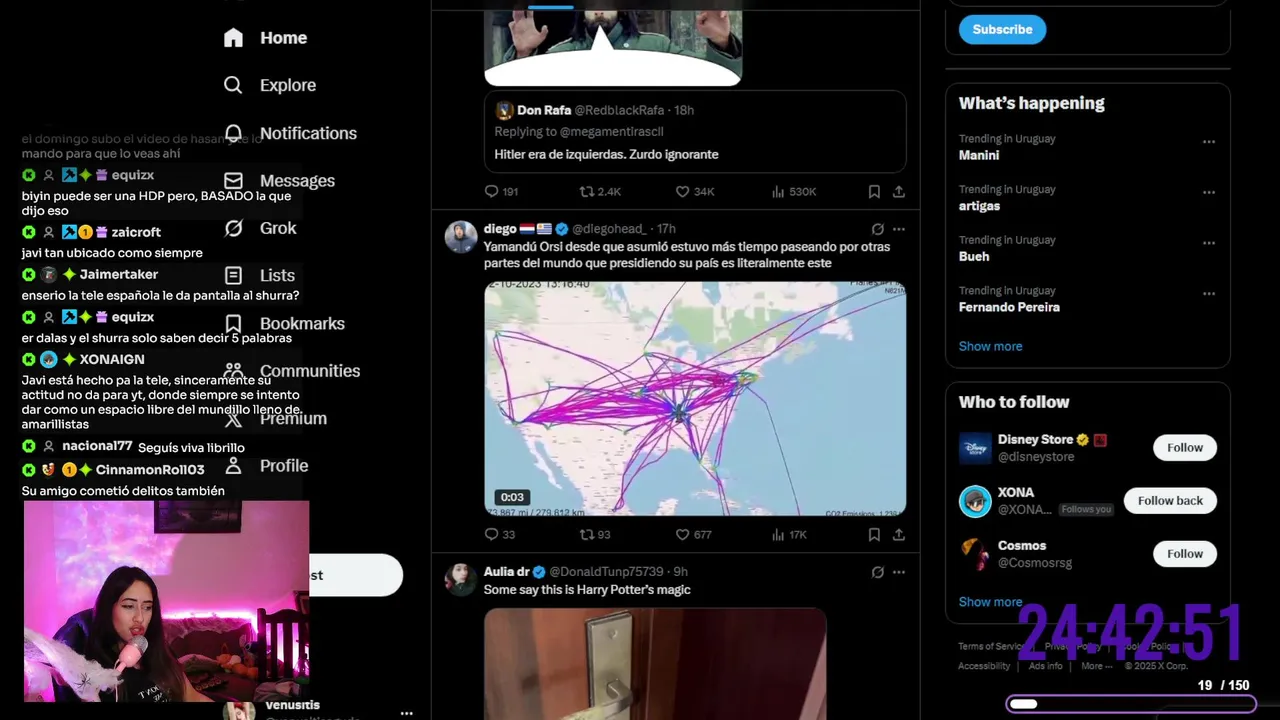Viewport: 1280px width, 720px height.
Task: Click the Subscribe button
Action: [x=1002, y=29]
